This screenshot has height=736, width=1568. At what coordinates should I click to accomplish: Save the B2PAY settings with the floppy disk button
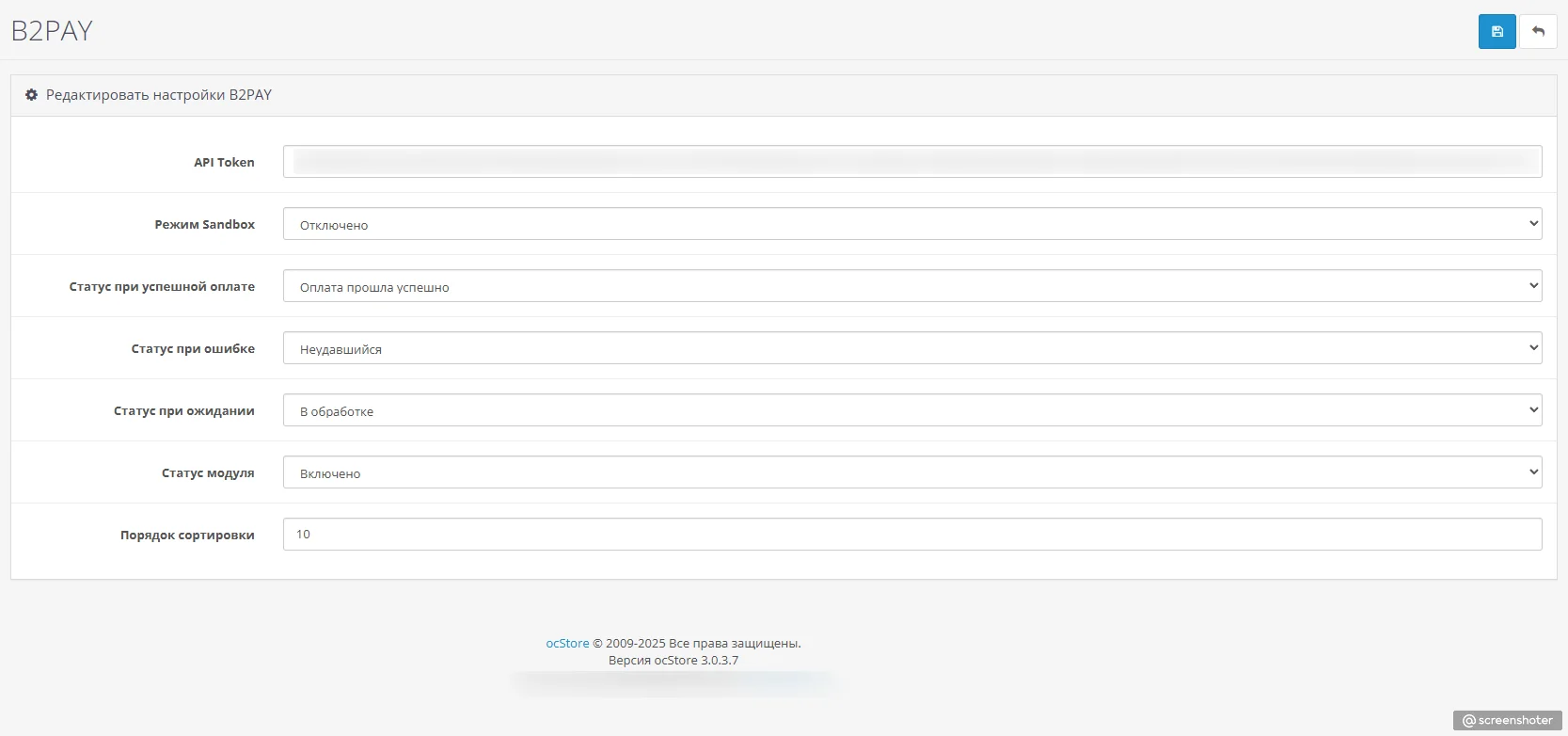[x=1497, y=31]
